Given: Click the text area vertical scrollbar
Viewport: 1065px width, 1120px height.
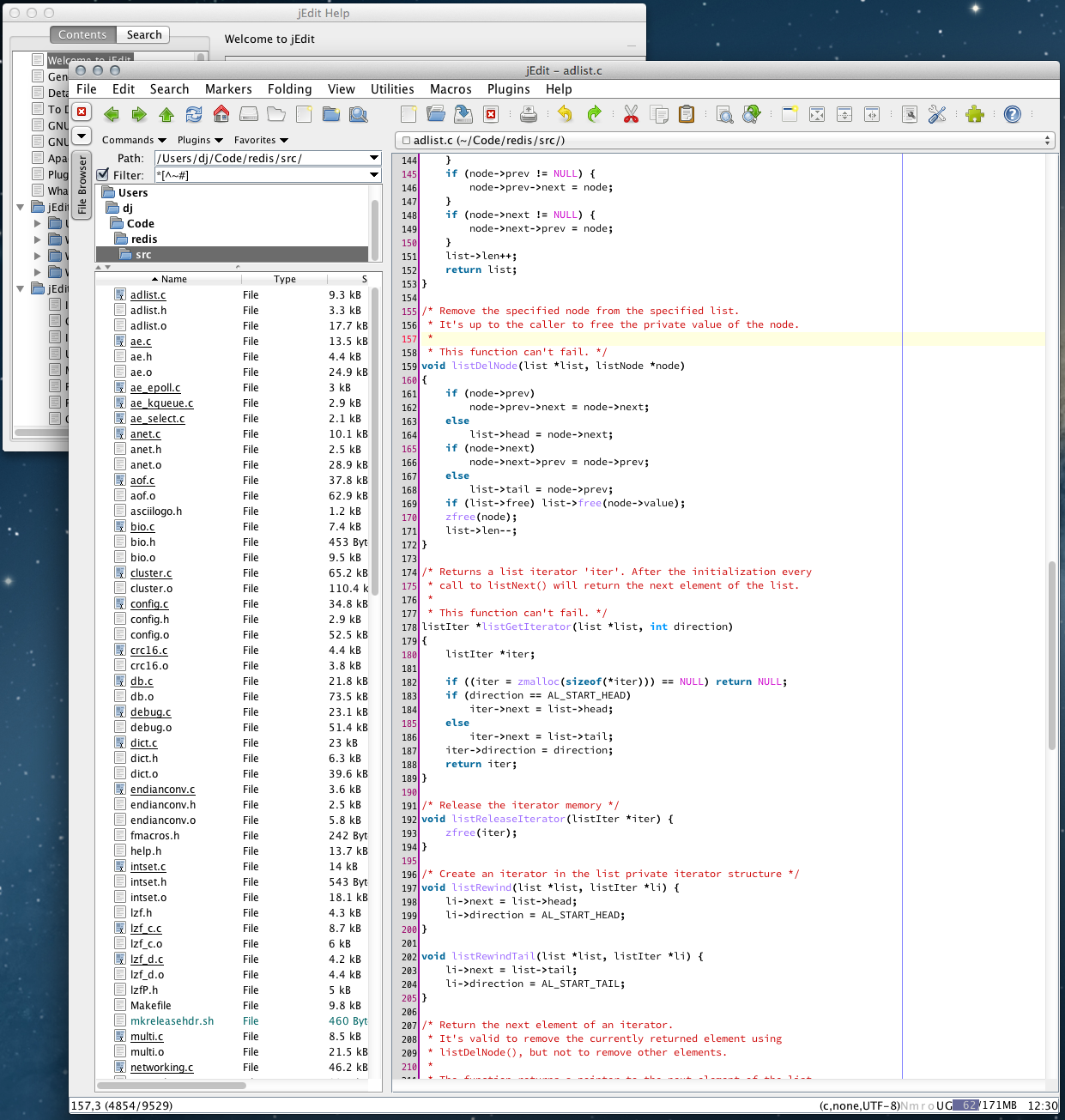Looking at the screenshot, I should [1051, 657].
